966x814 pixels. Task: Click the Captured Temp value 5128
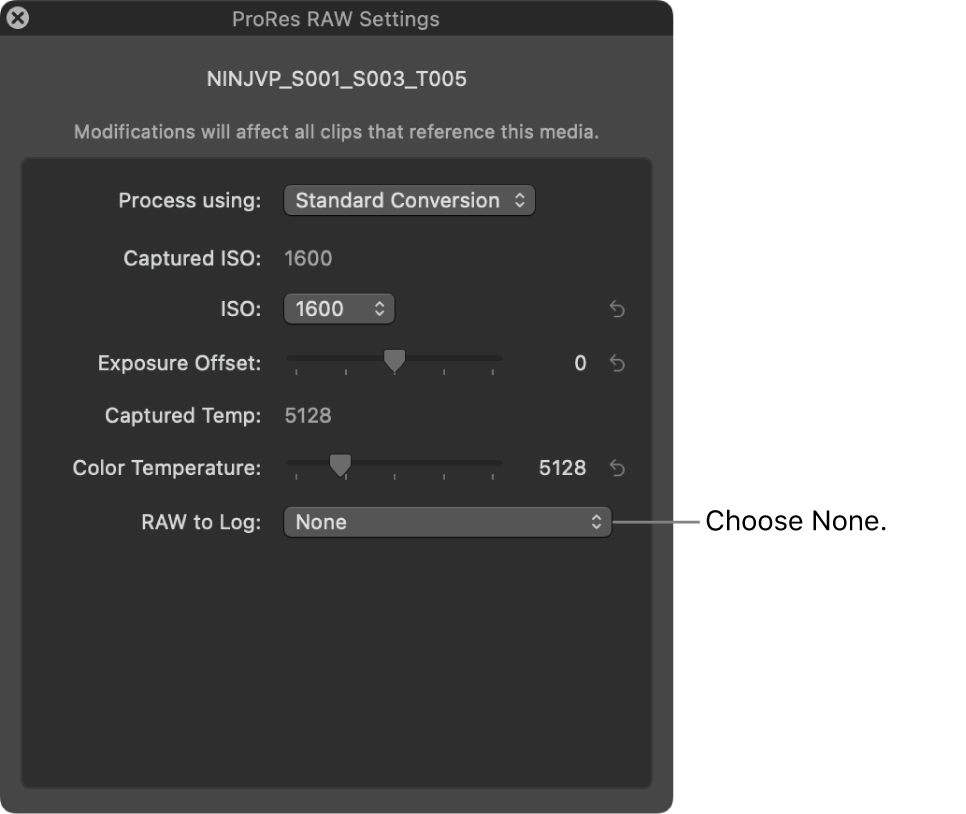pyautogui.click(x=309, y=415)
